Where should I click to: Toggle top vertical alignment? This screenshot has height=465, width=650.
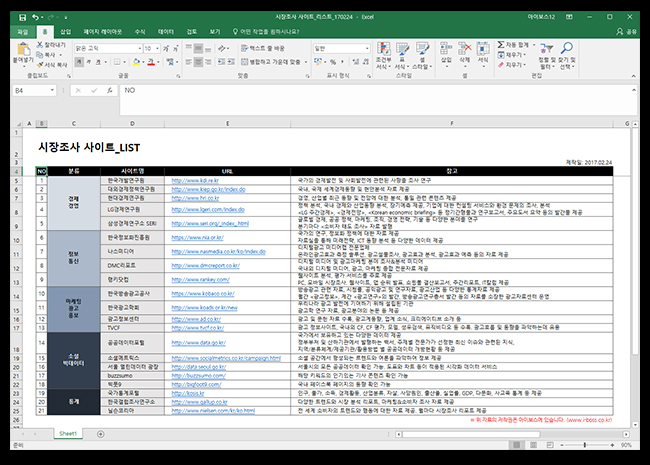tap(189, 48)
